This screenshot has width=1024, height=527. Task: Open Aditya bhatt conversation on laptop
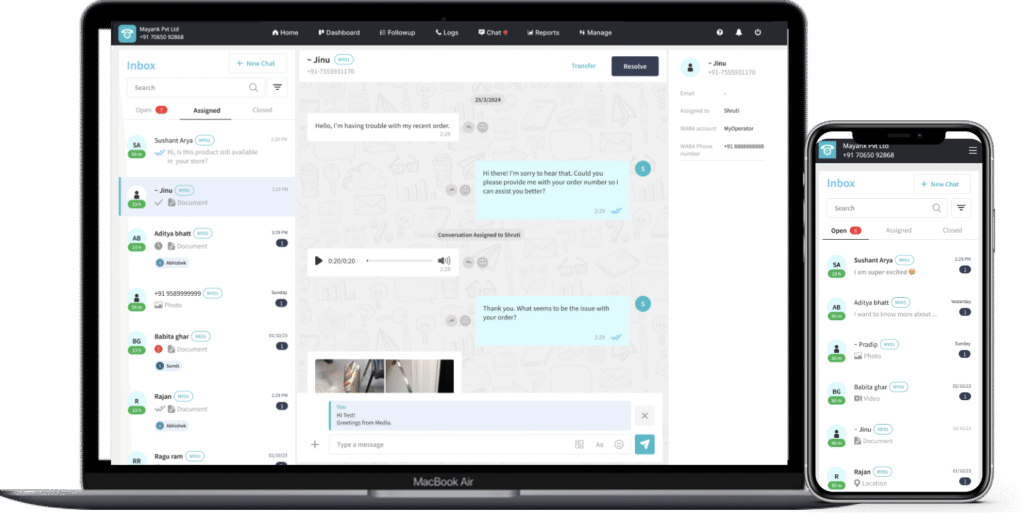coord(208,248)
